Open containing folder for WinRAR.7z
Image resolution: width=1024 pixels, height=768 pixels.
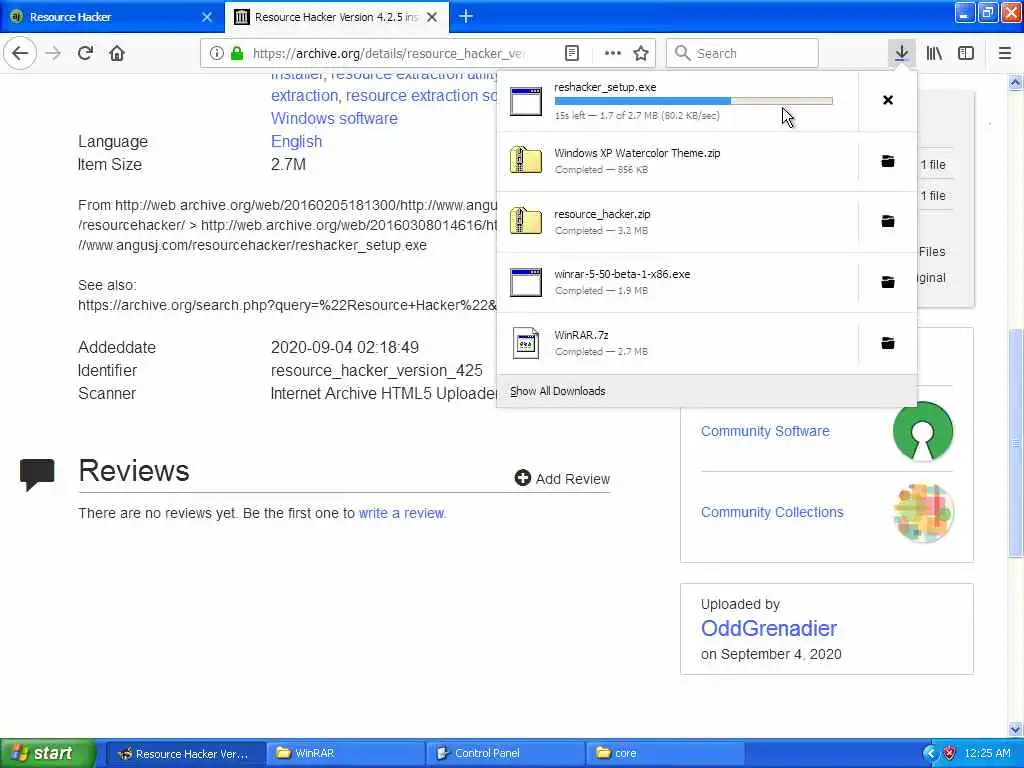pyautogui.click(x=888, y=343)
